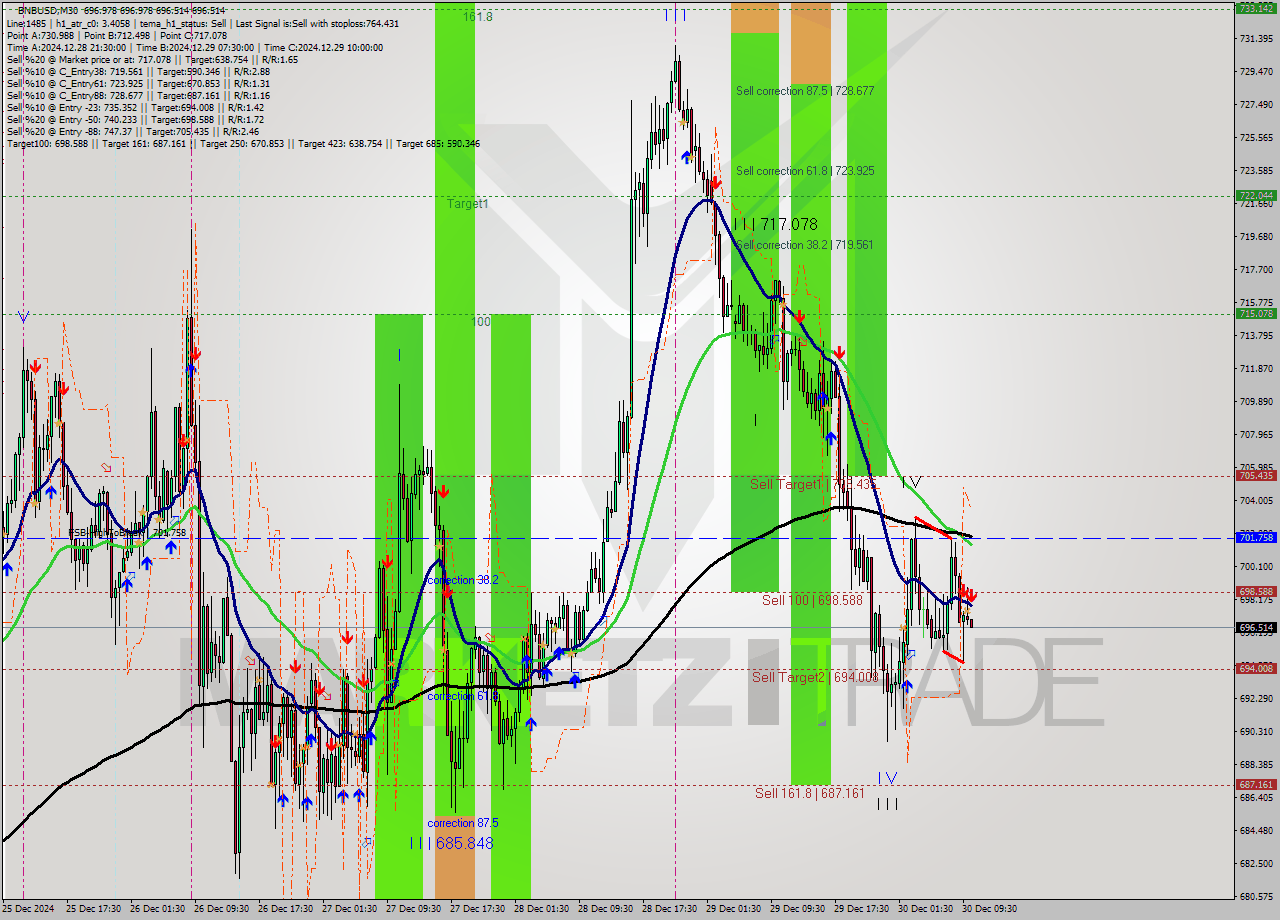This screenshot has height=920, width=1280.
Task: Click the '| | | 717.078' wave label
Action: (x=775, y=225)
